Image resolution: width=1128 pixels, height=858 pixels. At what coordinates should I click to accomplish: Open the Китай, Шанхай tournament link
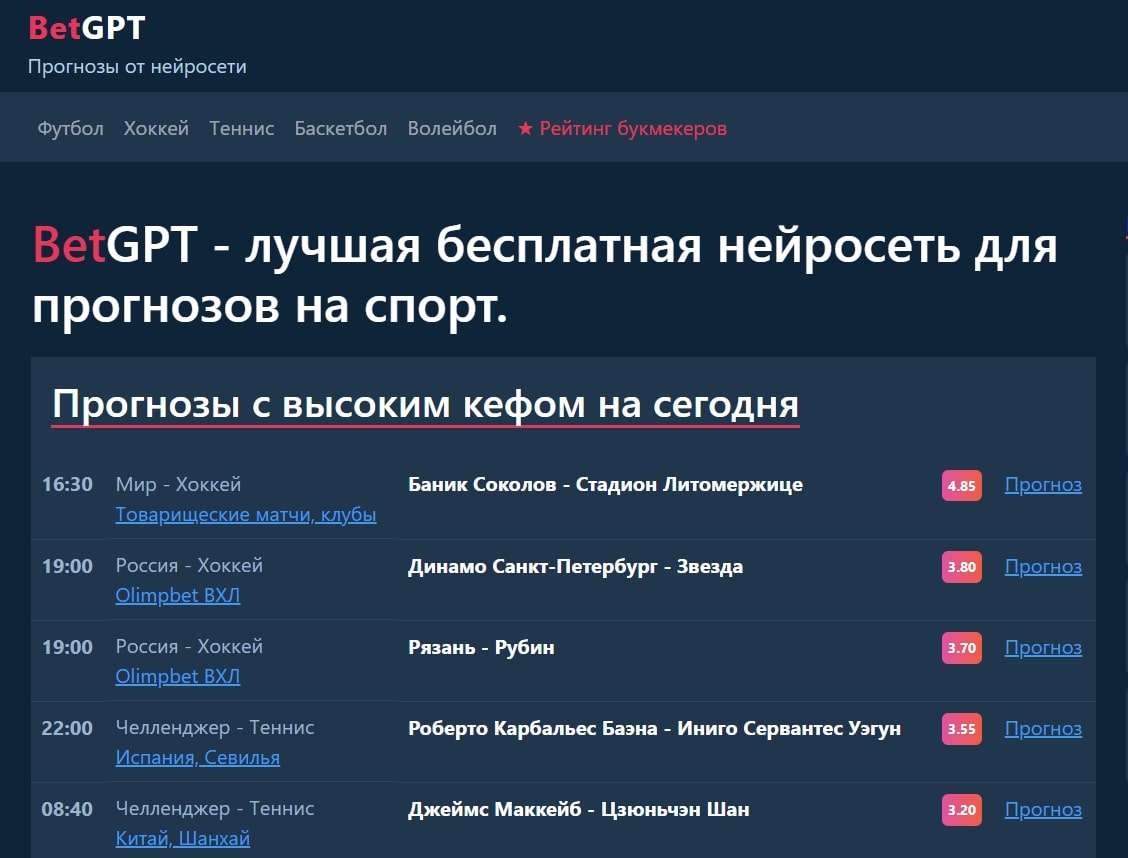click(x=182, y=838)
